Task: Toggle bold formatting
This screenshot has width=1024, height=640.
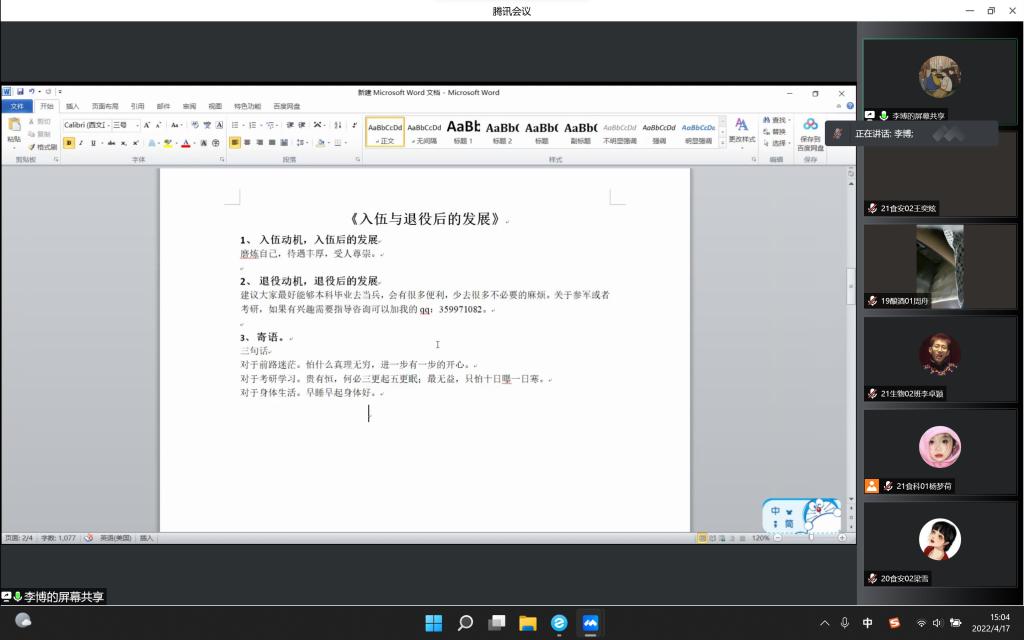Action: click(69, 143)
